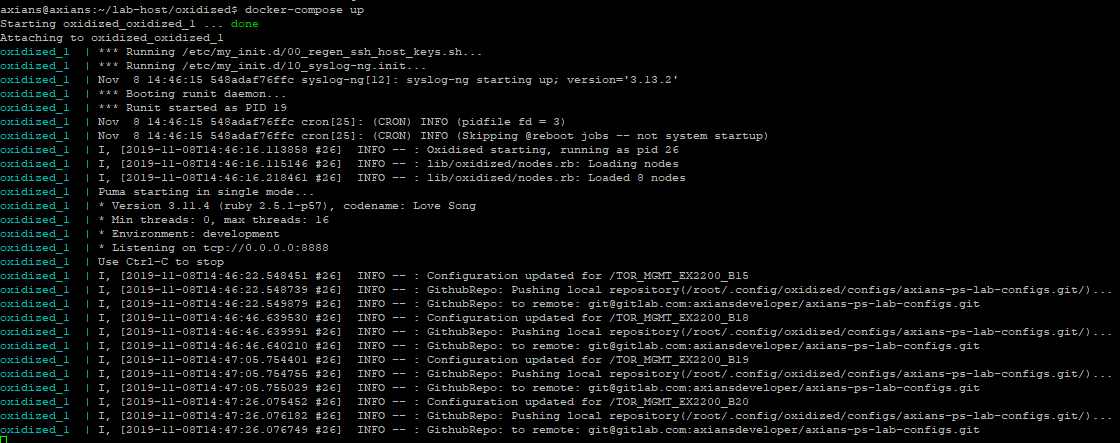The image size is (1120, 443).
Task: Click the green cursor block at the bottom
Action: (4, 438)
